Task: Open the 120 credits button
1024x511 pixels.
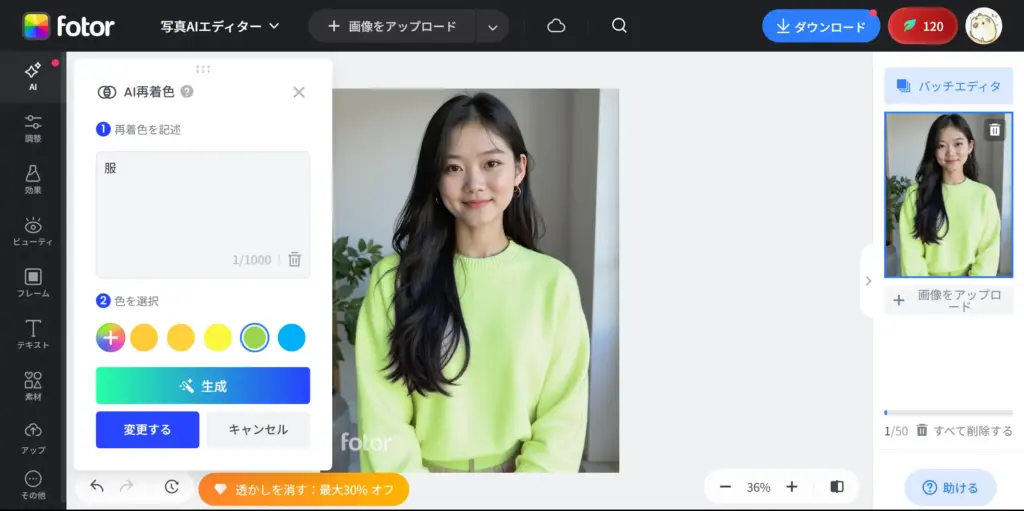Action: point(923,26)
